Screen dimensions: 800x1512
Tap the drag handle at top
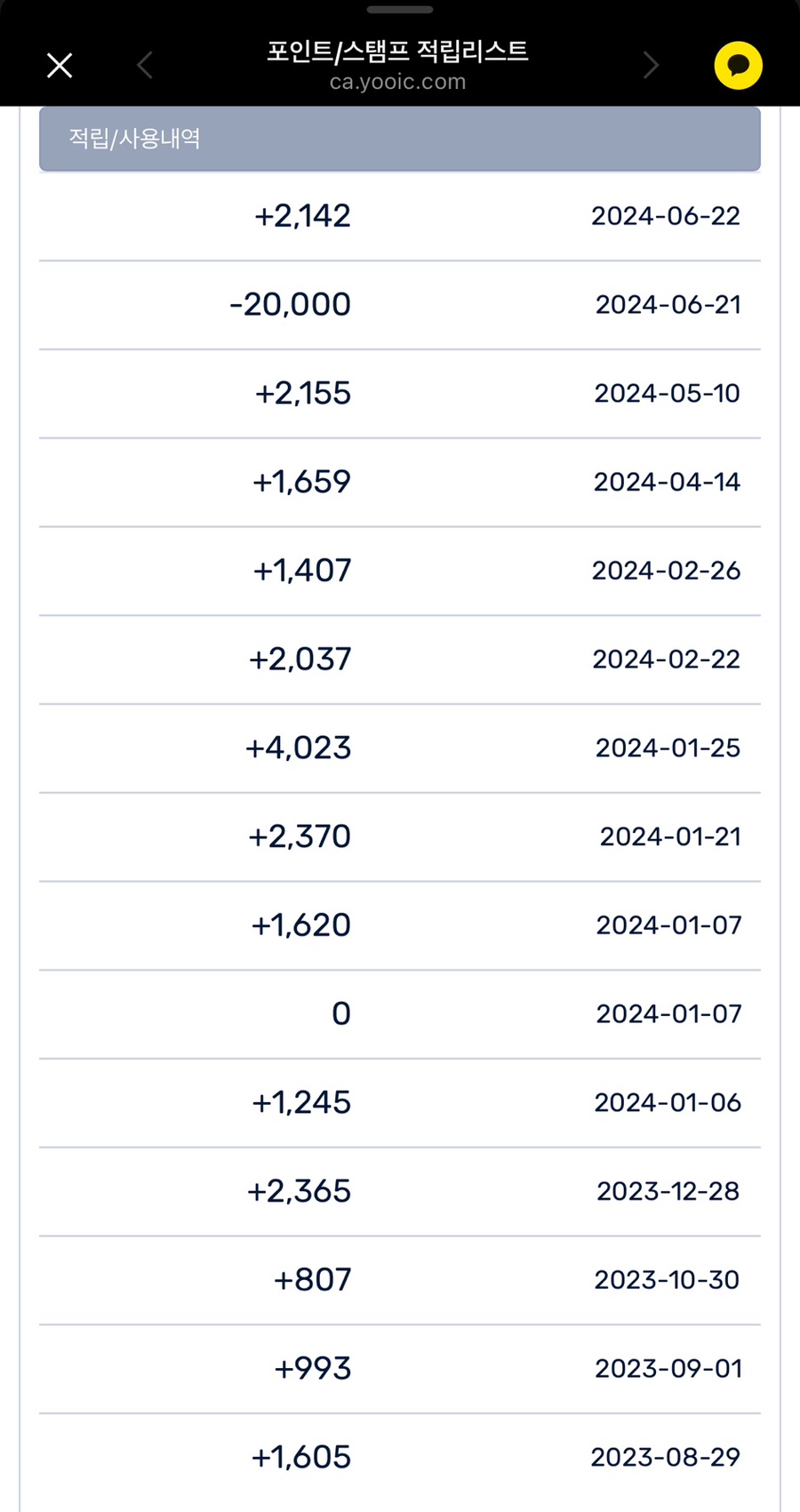pos(400,11)
